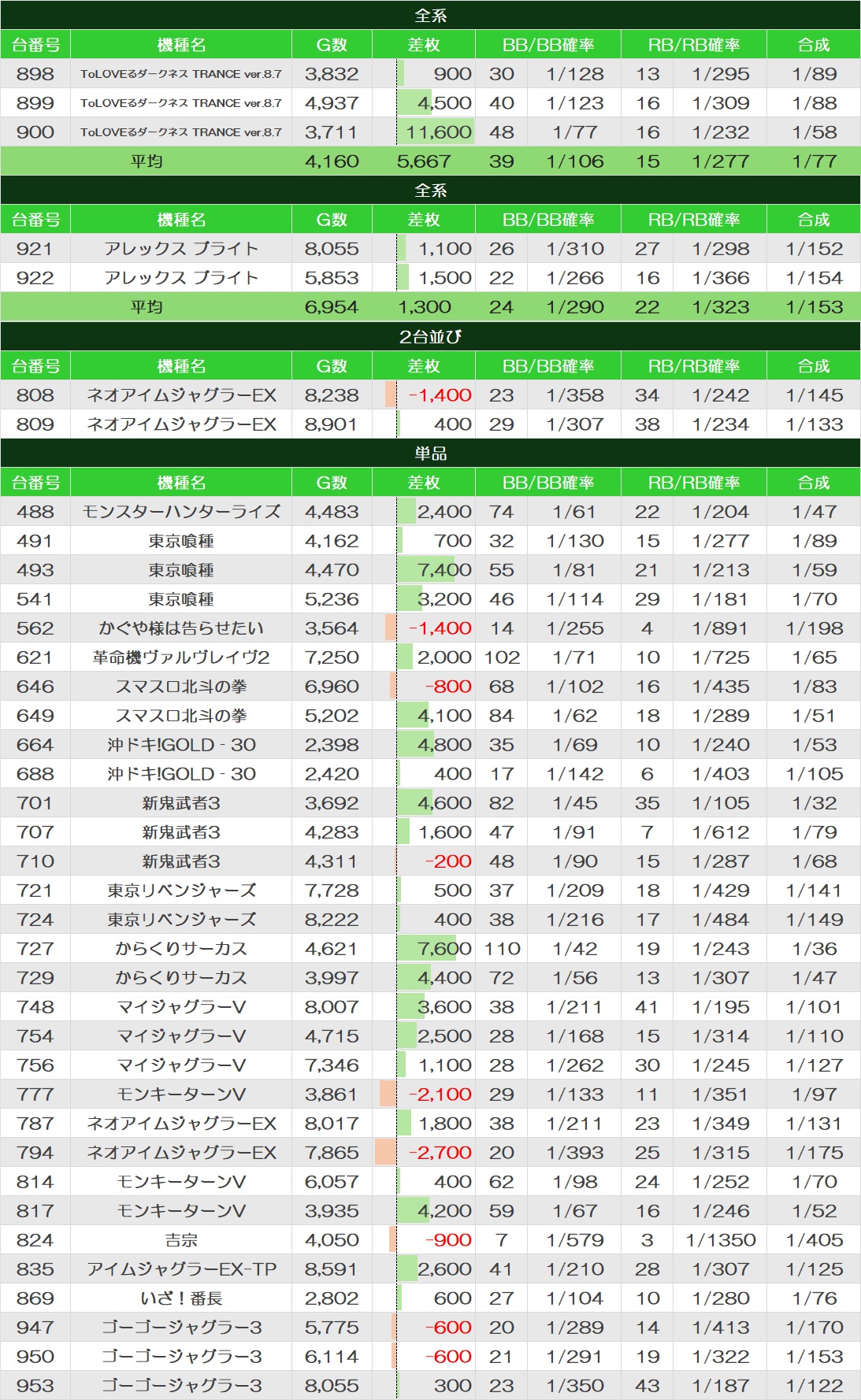Click the -1,400 value in row 808
Viewport: 861px width, 1400px height.
[x=440, y=395]
